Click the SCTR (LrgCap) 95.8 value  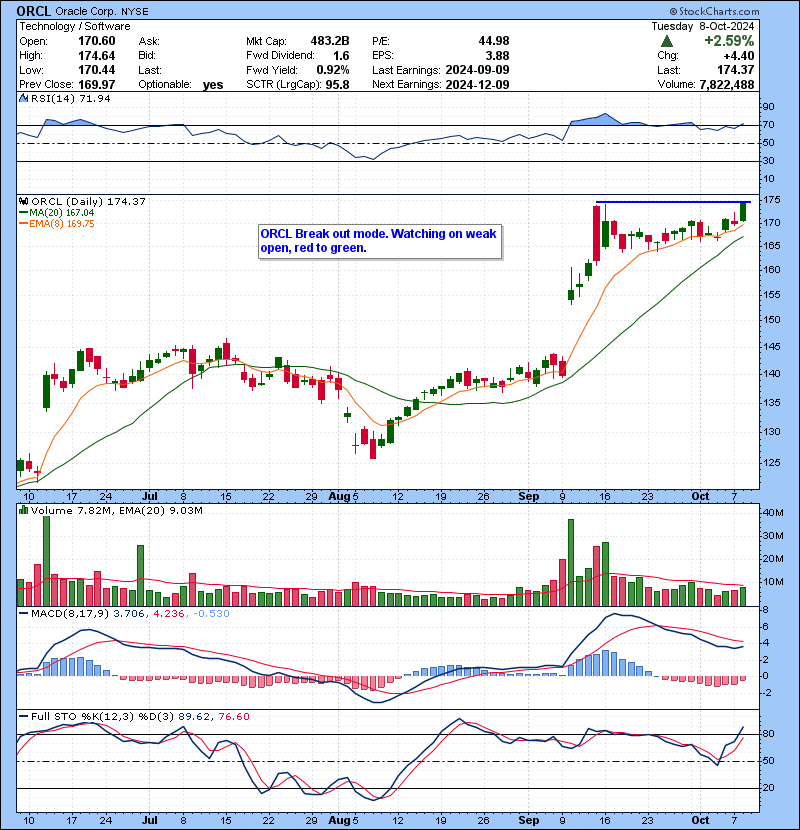click(337, 84)
